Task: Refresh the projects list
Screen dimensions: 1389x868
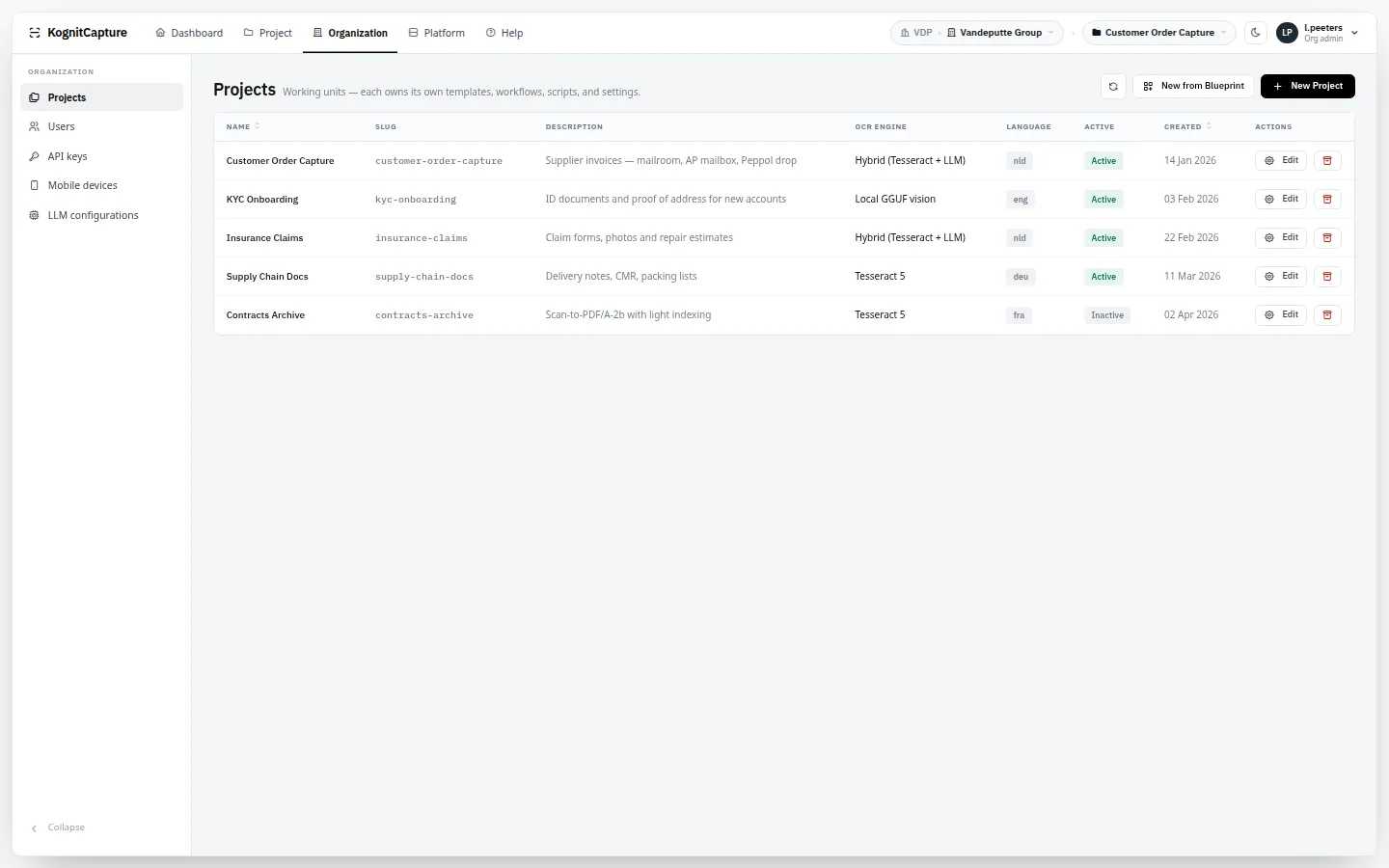Action: (x=1113, y=86)
